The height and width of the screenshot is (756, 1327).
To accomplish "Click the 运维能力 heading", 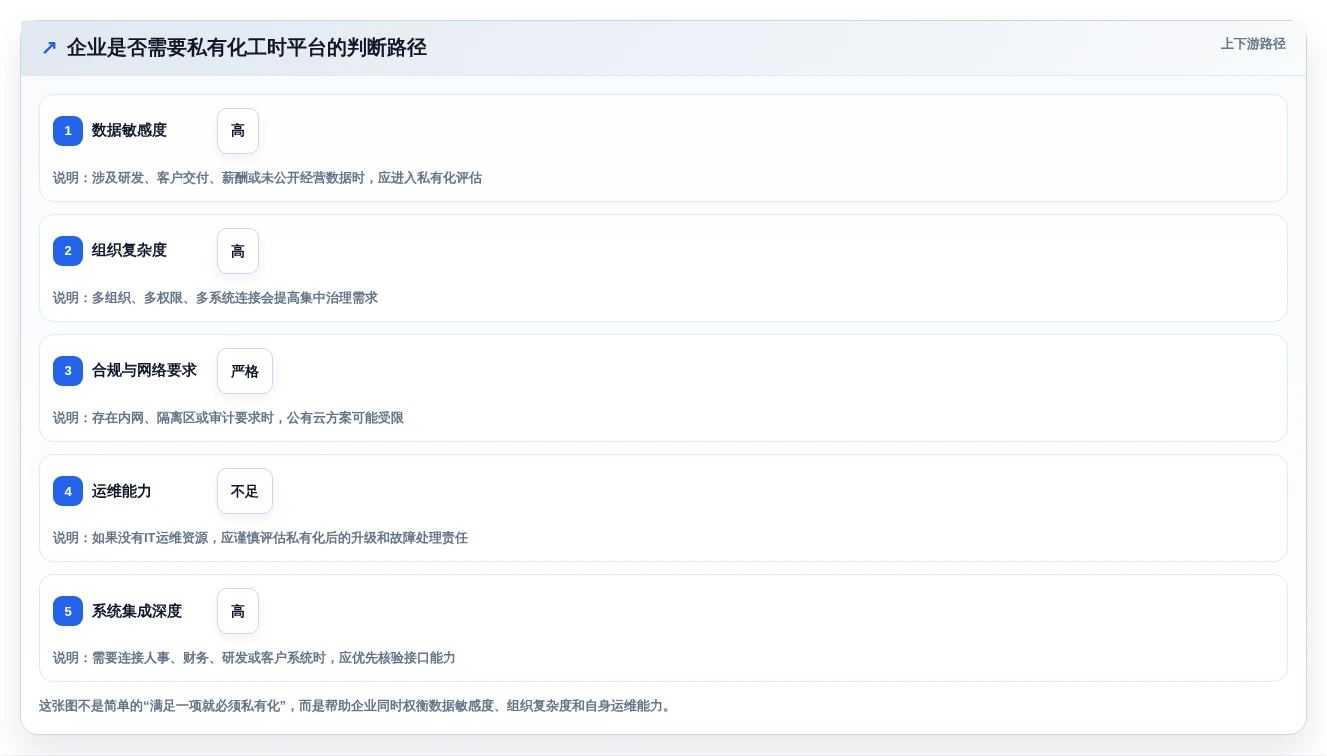I will 122,491.
